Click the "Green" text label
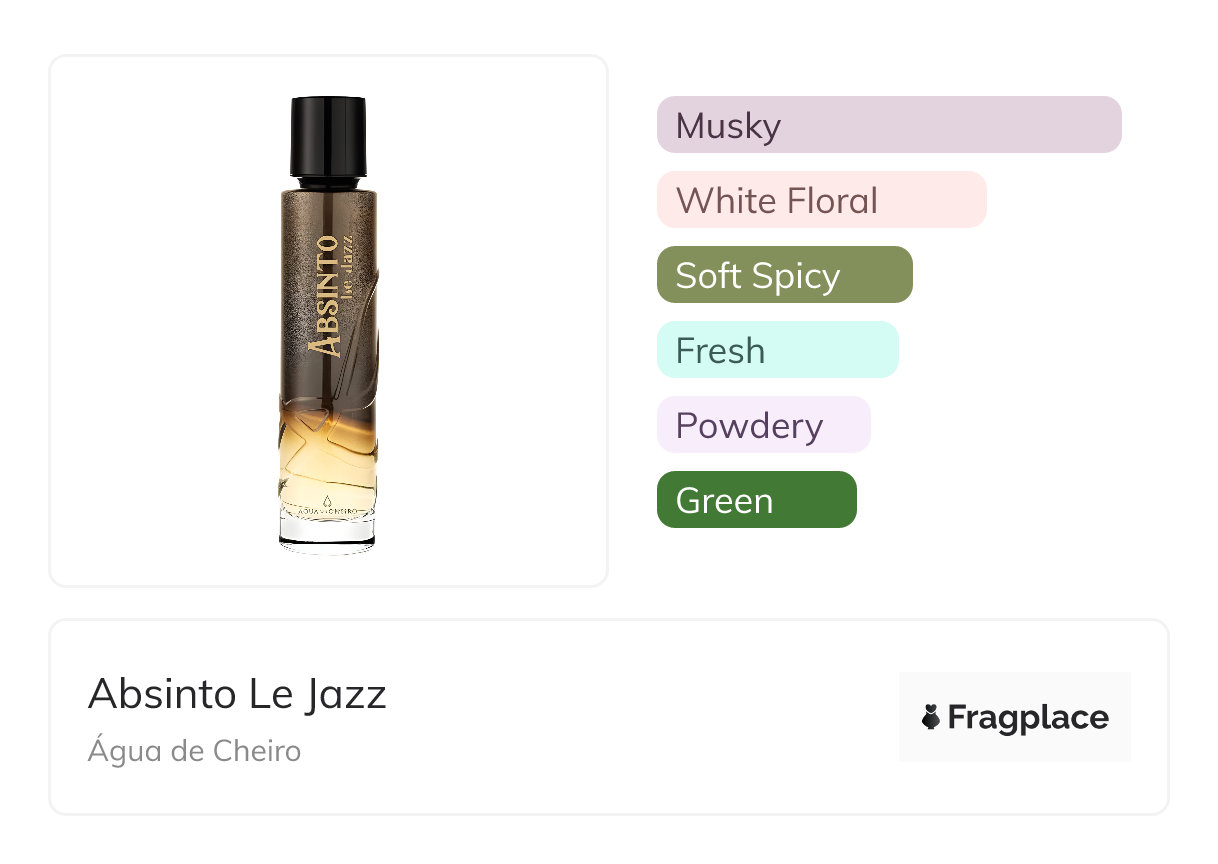 pyautogui.click(x=724, y=501)
